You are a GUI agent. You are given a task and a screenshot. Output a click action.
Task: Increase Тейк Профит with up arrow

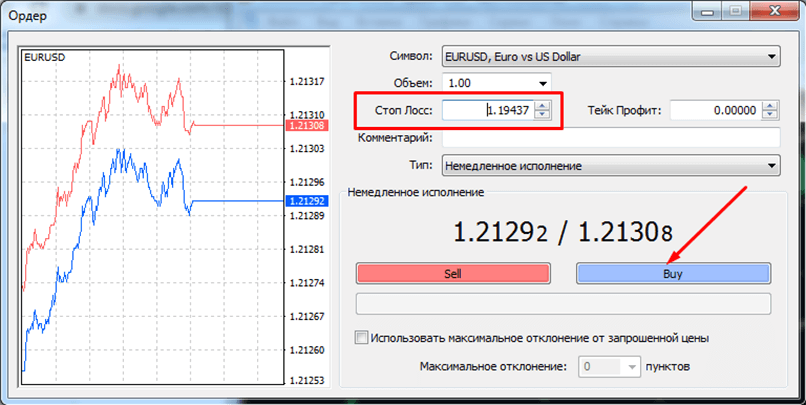coord(770,105)
